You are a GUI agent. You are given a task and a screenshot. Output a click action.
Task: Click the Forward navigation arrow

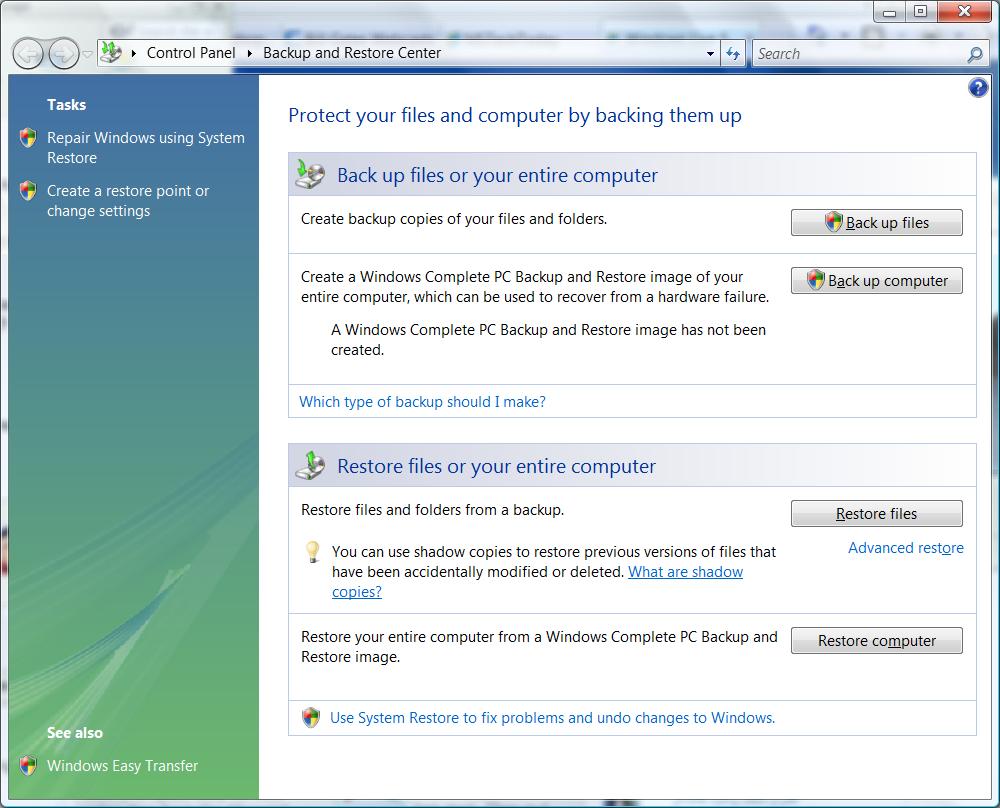point(64,54)
